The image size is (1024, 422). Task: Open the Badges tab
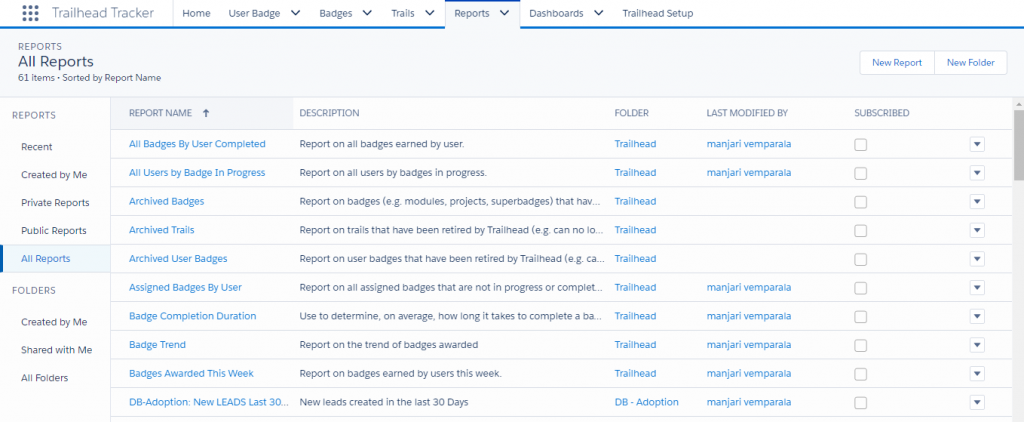coord(336,13)
